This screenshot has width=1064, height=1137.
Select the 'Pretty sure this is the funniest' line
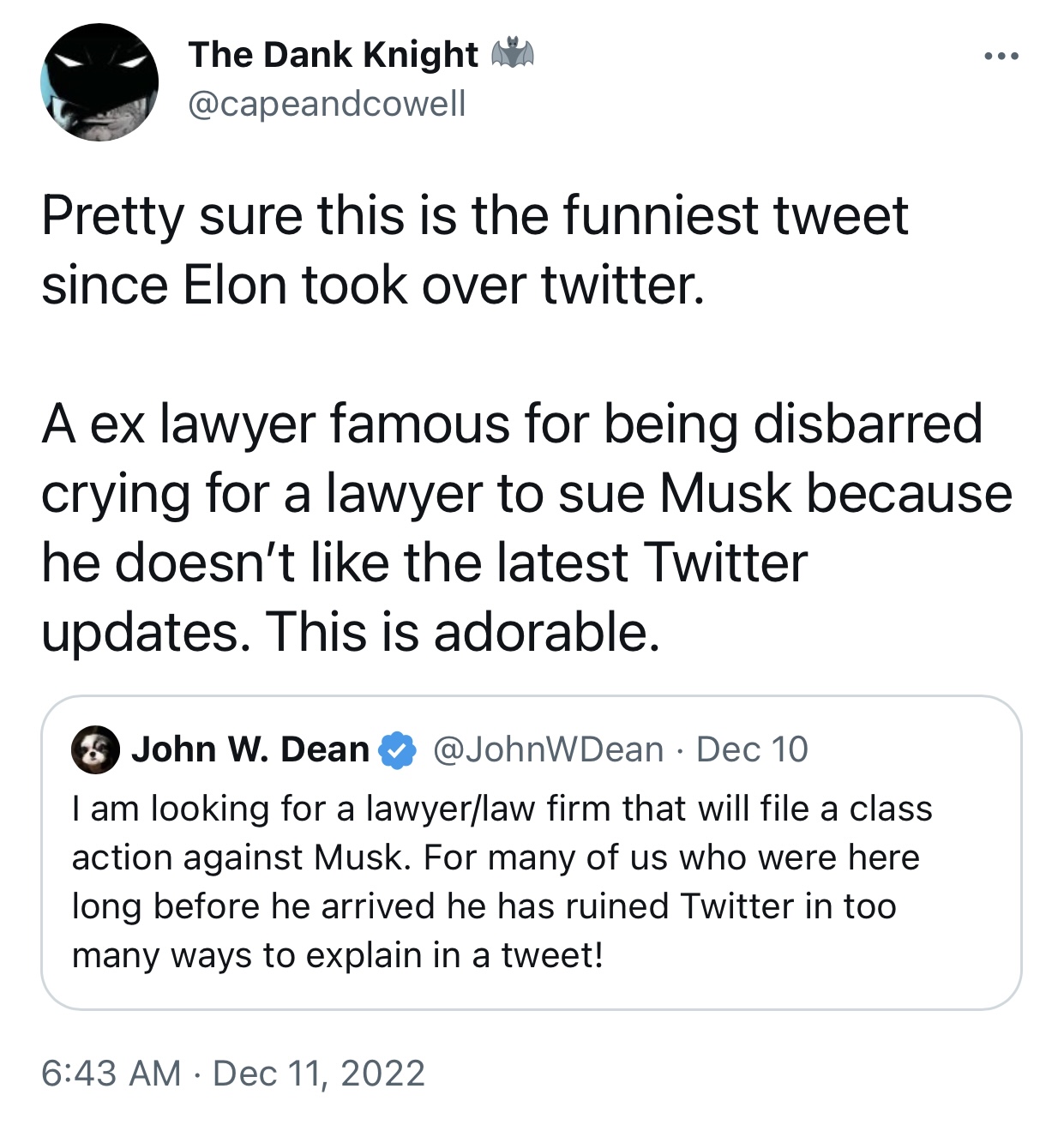[474, 215]
